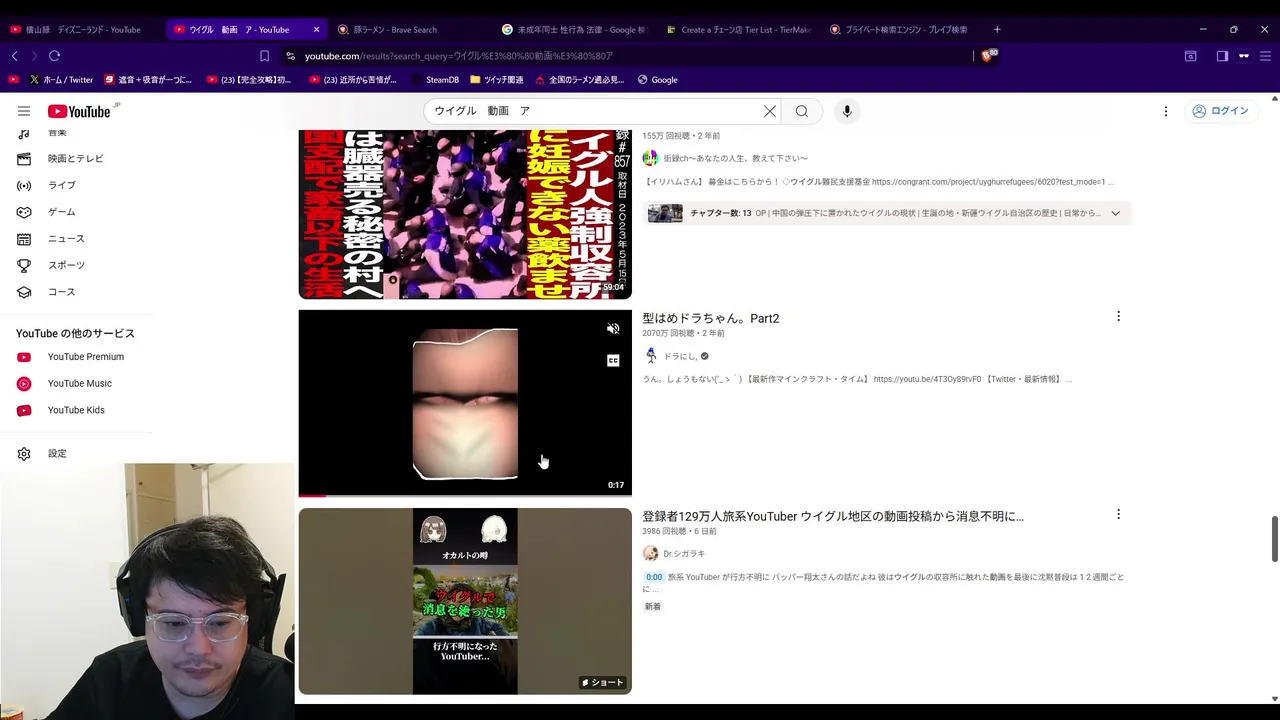The width and height of the screenshot is (1280, 720).
Task: Unmute the video preview via speaker icon
Action: tap(613, 328)
